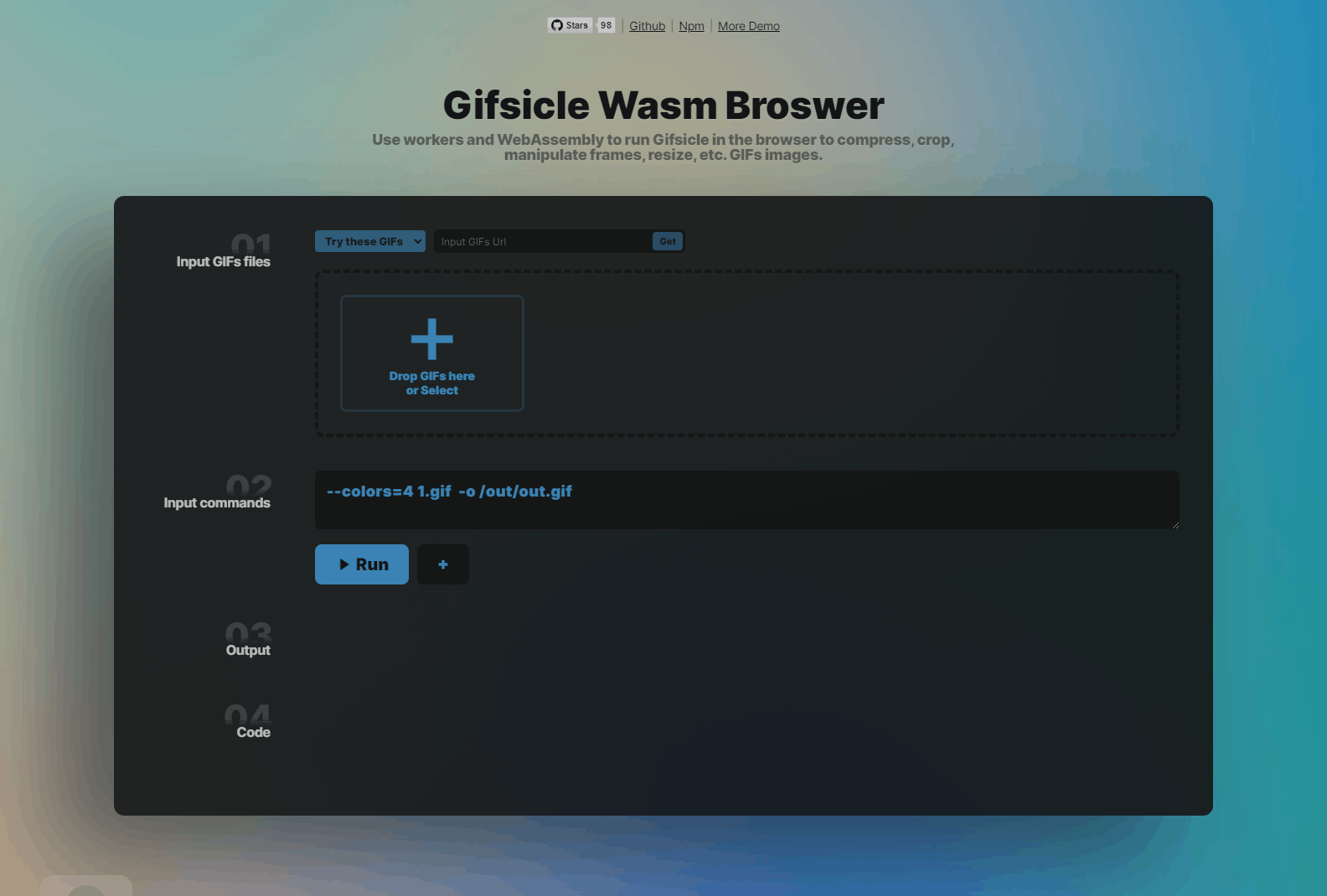1327x896 pixels.
Task: Click the GitHub Stars badge
Action: [x=570, y=25]
